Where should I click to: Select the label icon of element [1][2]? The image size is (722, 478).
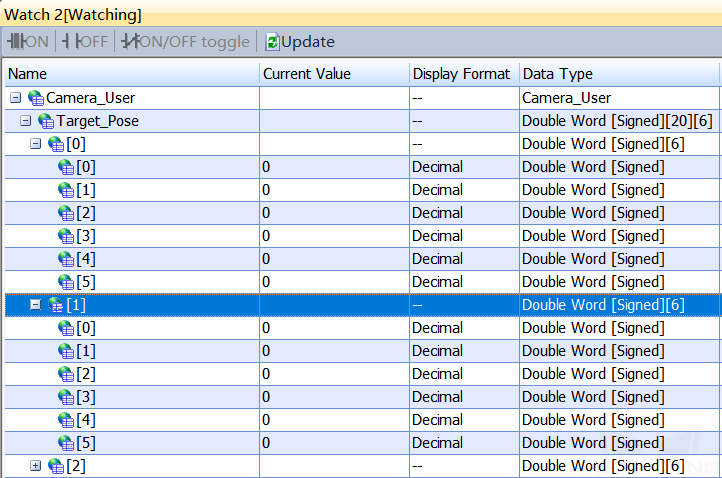coord(66,374)
